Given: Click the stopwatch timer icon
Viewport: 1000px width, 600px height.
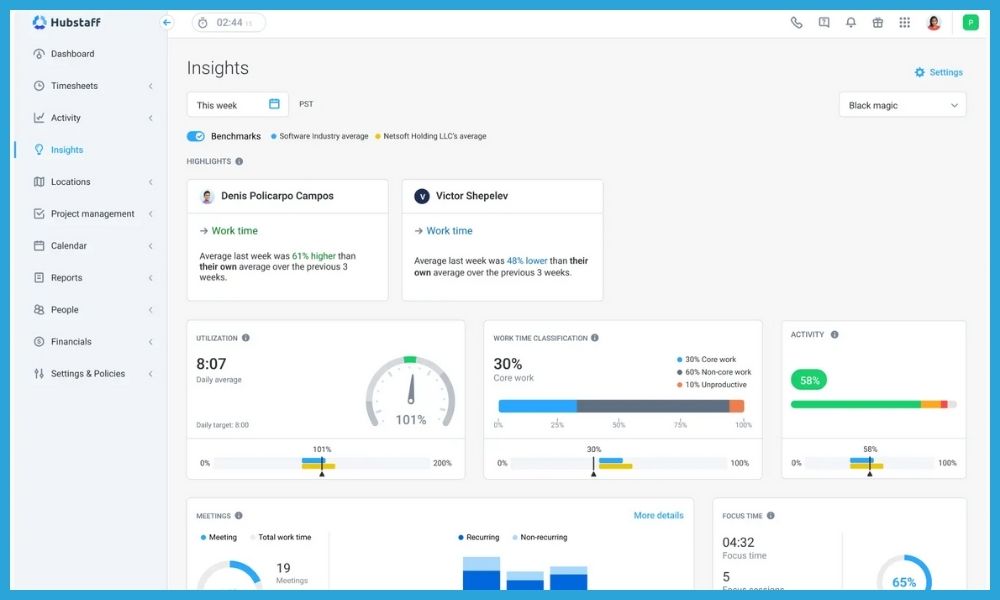Looking at the screenshot, I should pyautogui.click(x=203, y=23).
